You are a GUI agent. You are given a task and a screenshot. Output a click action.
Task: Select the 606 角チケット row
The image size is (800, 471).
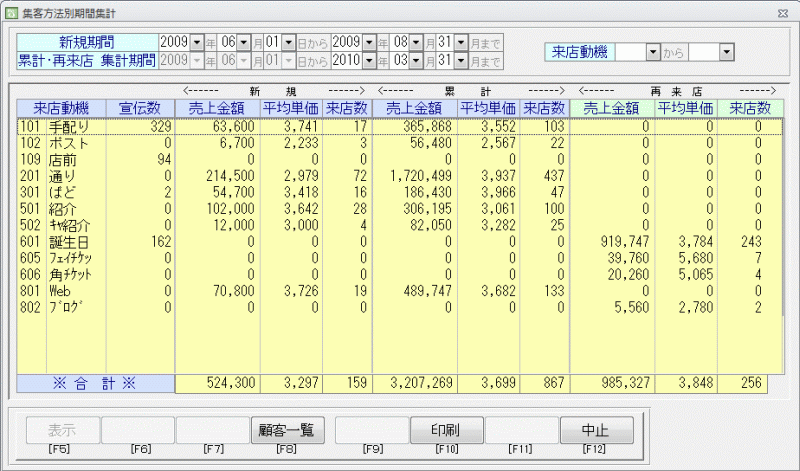tap(399, 275)
